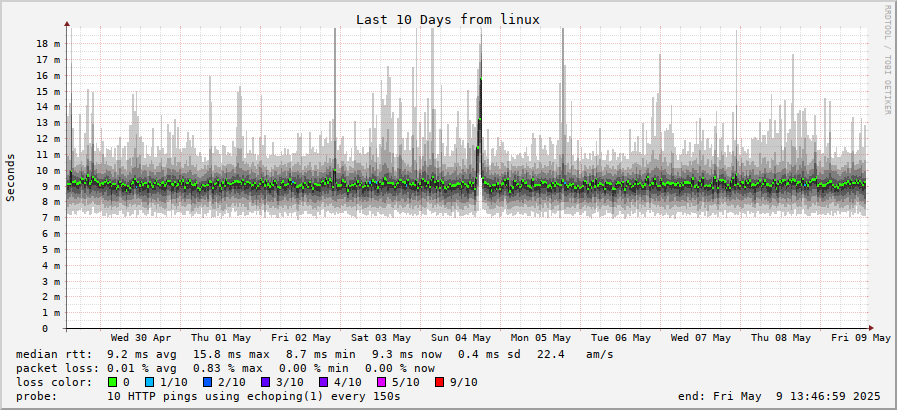Image resolution: width=897 pixels, height=410 pixels.
Task: Click the magenta 5/10 loss swatch
Action: tap(381, 382)
